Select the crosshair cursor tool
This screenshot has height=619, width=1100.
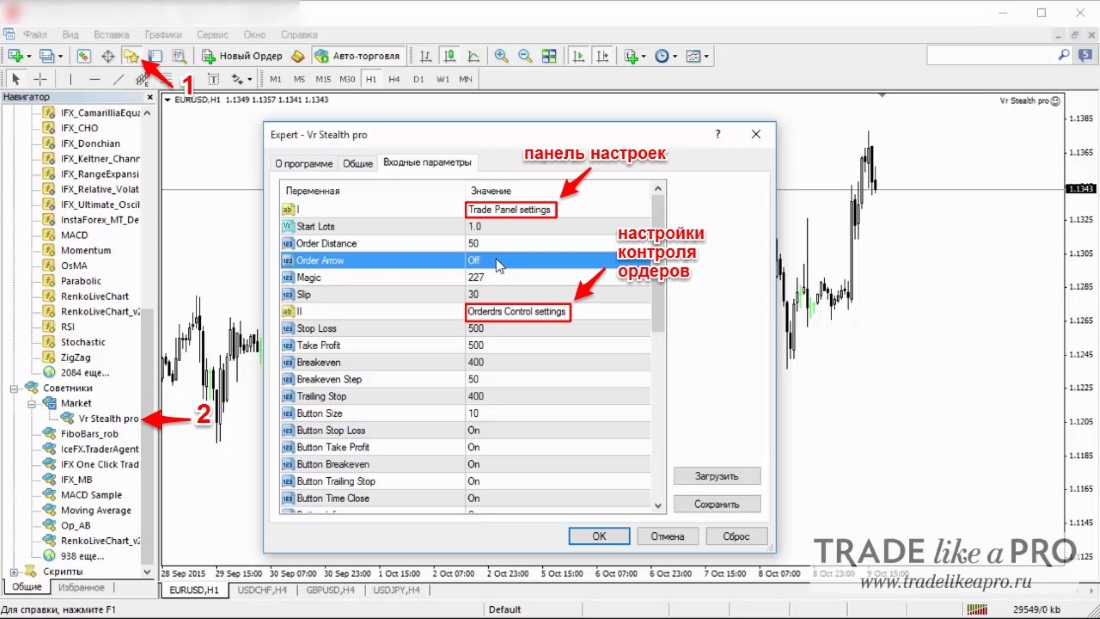tap(40, 79)
